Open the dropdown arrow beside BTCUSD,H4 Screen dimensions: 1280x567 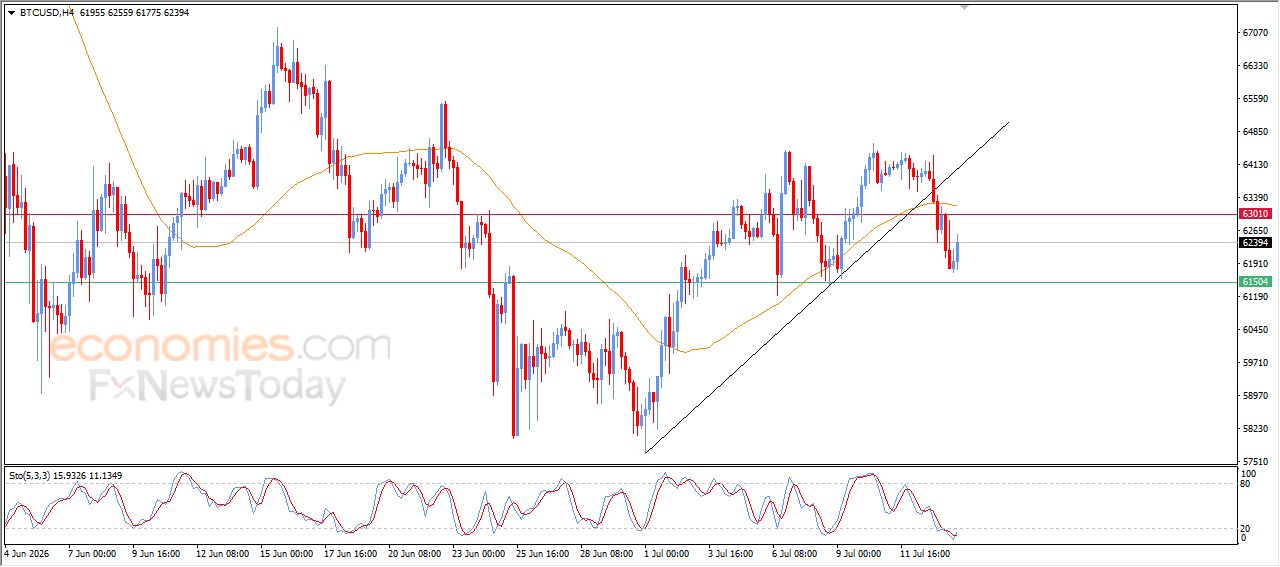click(11, 13)
